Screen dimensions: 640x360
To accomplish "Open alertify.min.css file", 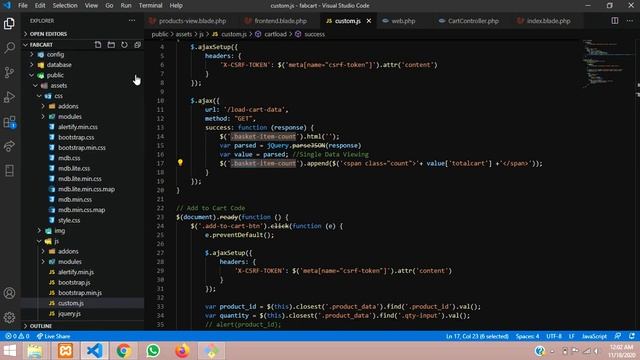I will click(78, 127).
